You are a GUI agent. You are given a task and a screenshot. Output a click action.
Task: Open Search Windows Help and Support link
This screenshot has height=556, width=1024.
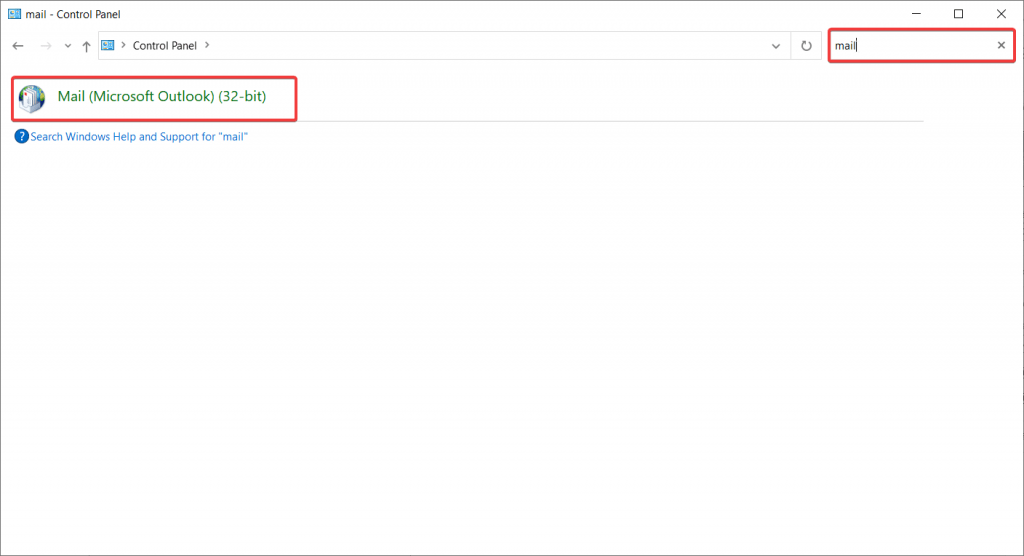139,137
